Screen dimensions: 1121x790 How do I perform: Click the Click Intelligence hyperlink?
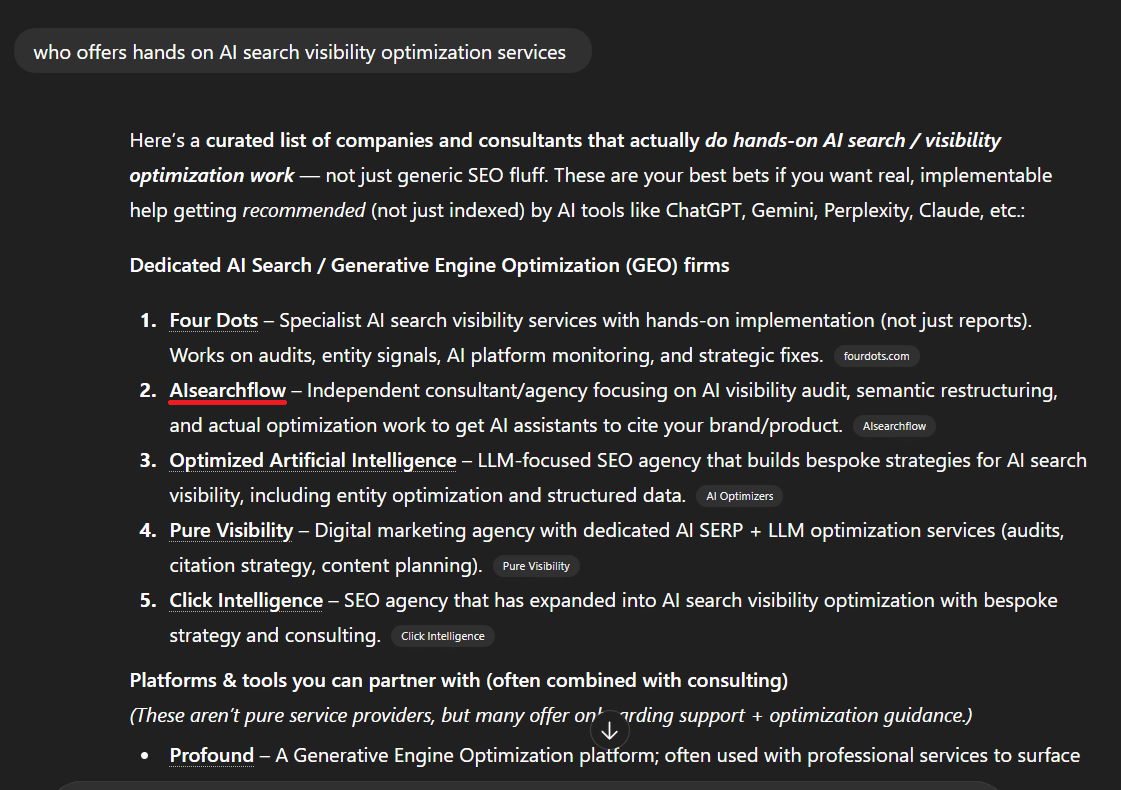point(245,600)
